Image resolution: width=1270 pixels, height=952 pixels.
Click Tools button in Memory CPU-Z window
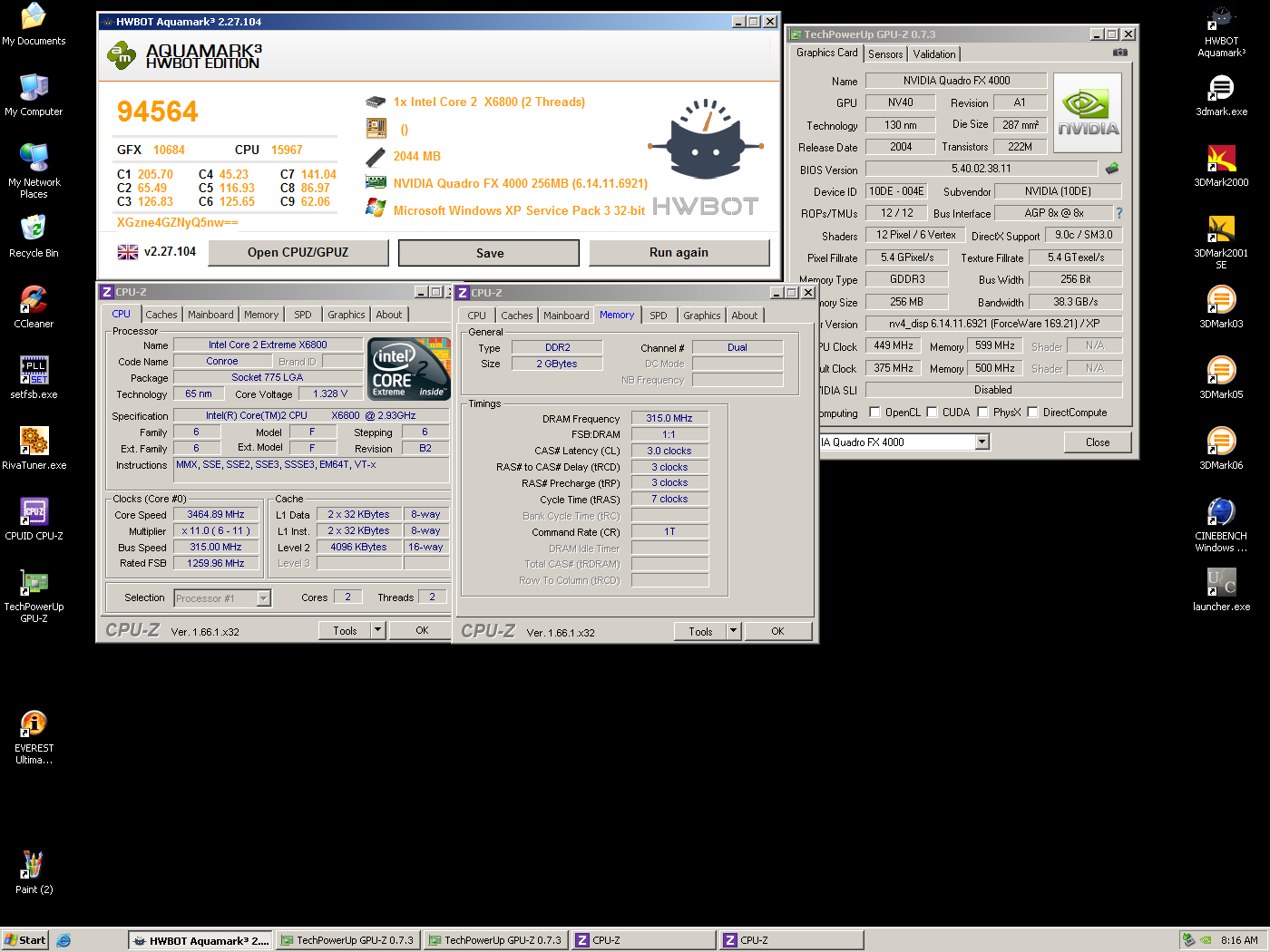[700, 631]
